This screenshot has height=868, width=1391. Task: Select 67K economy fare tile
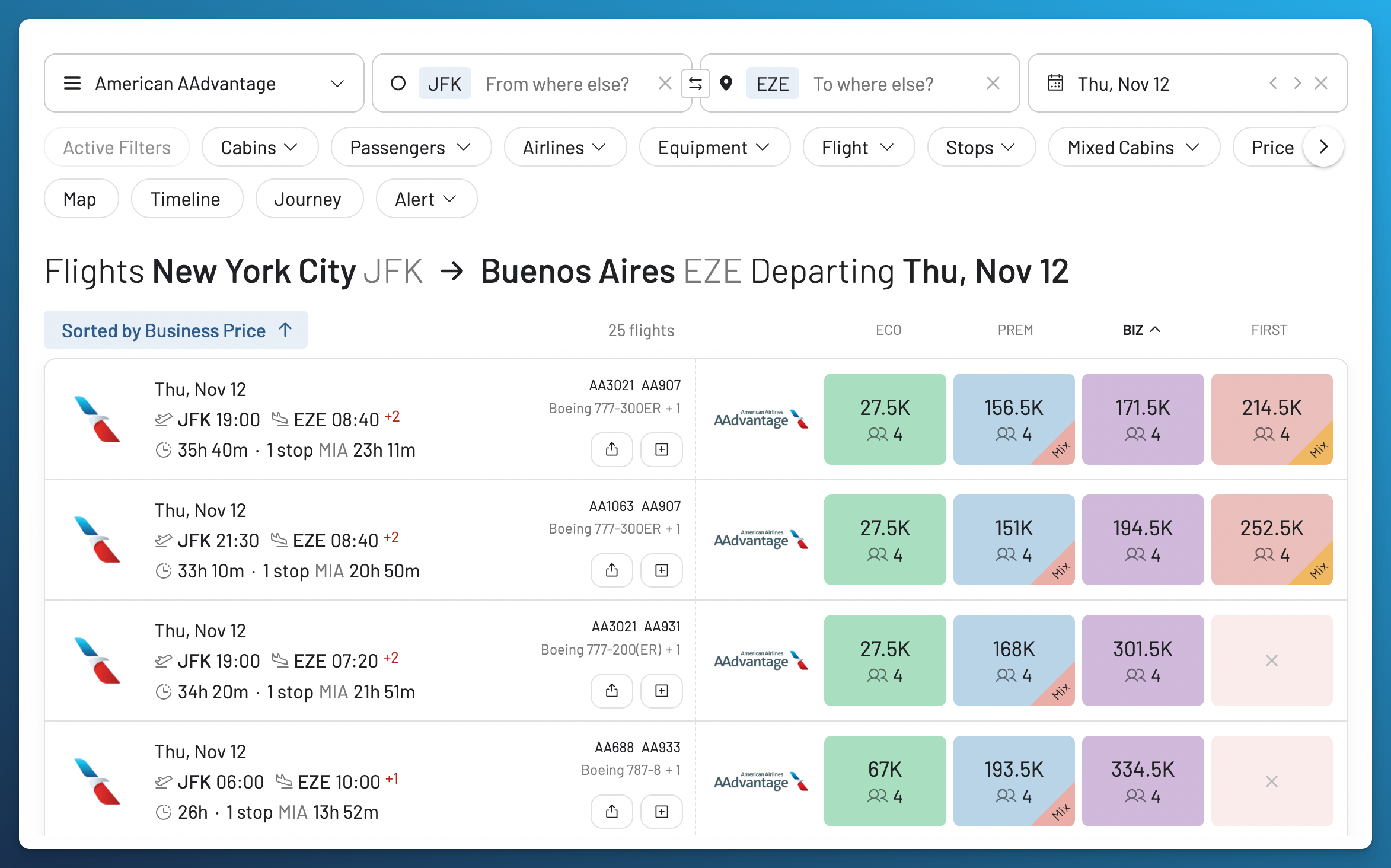point(885,781)
